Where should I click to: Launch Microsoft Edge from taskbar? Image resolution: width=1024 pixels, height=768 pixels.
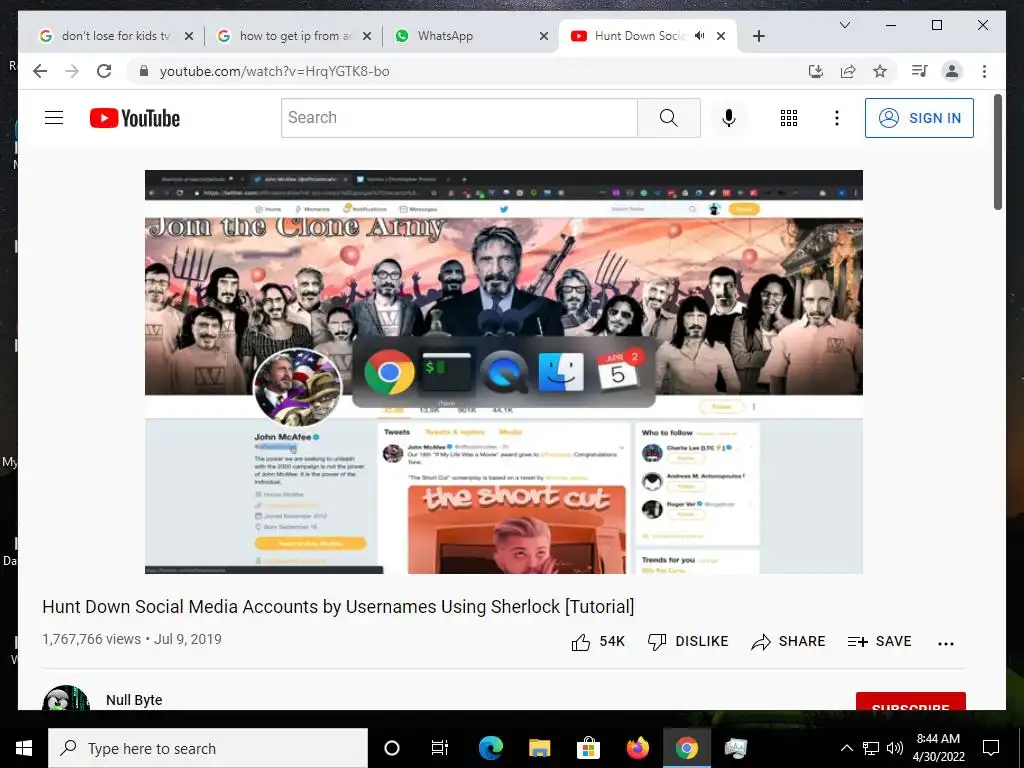(490, 748)
